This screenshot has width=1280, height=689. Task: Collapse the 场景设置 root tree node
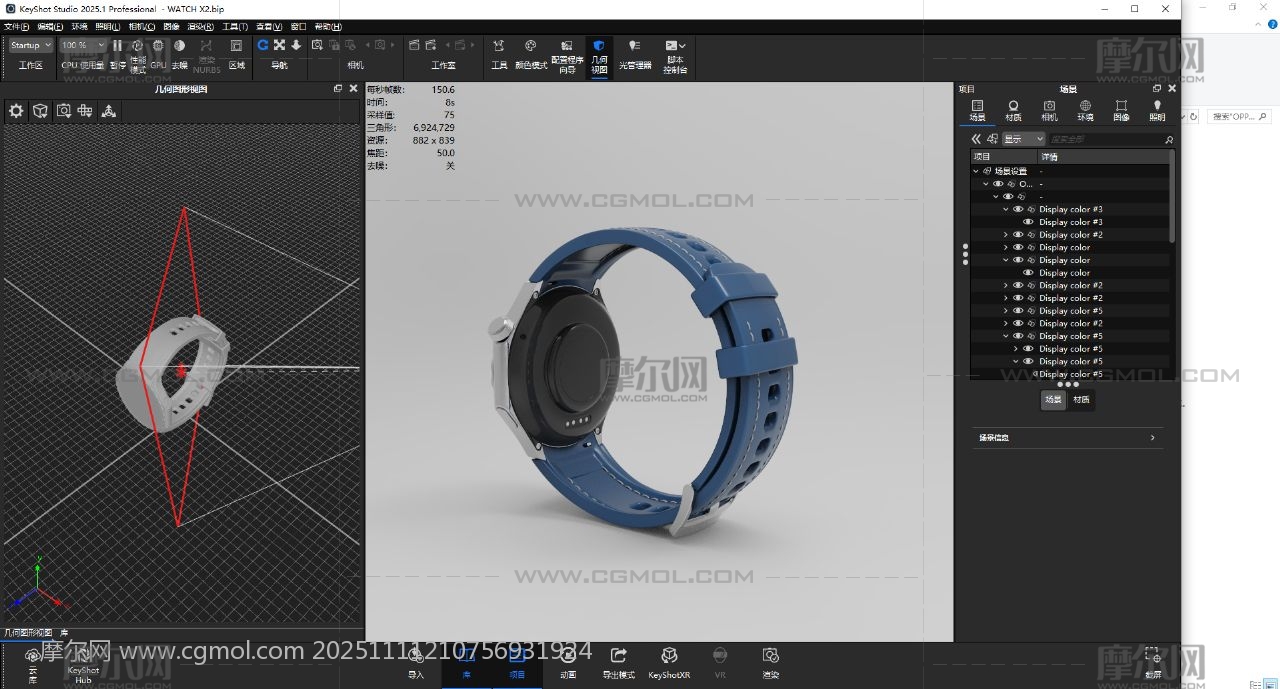pyautogui.click(x=976, y=171)
